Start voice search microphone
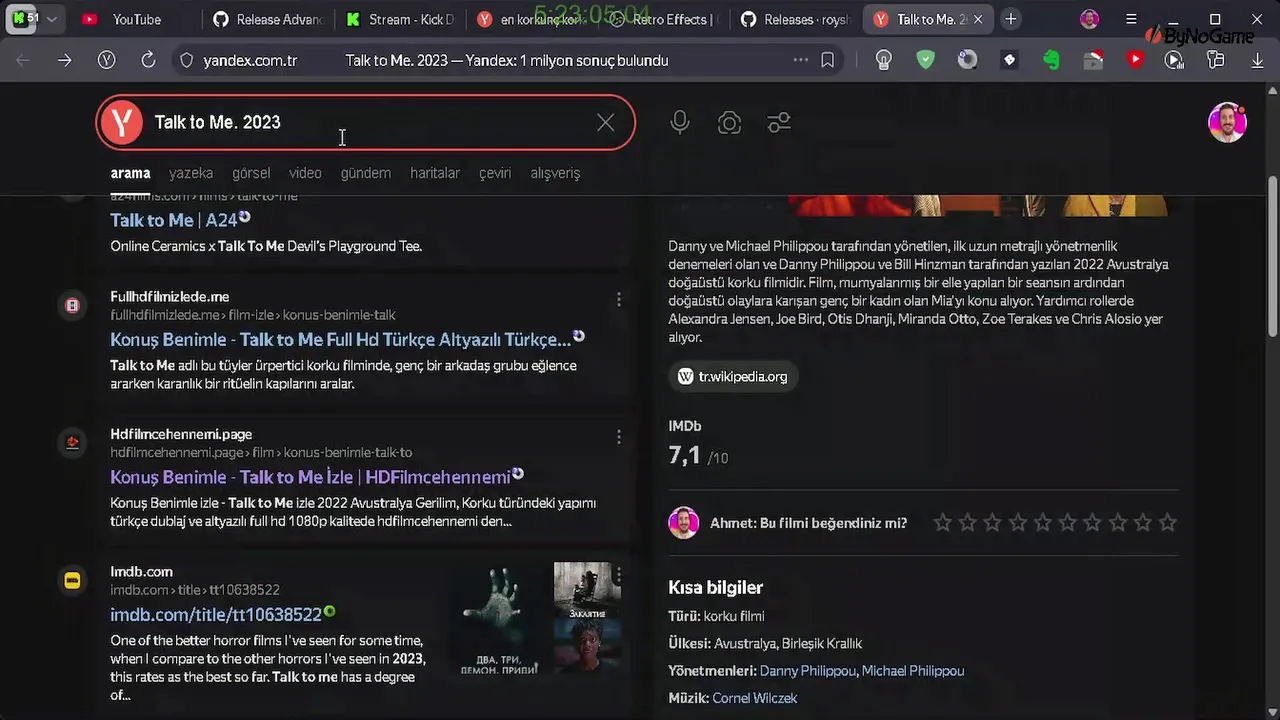This screenshot has width=1280, height=720. point(680,123)
